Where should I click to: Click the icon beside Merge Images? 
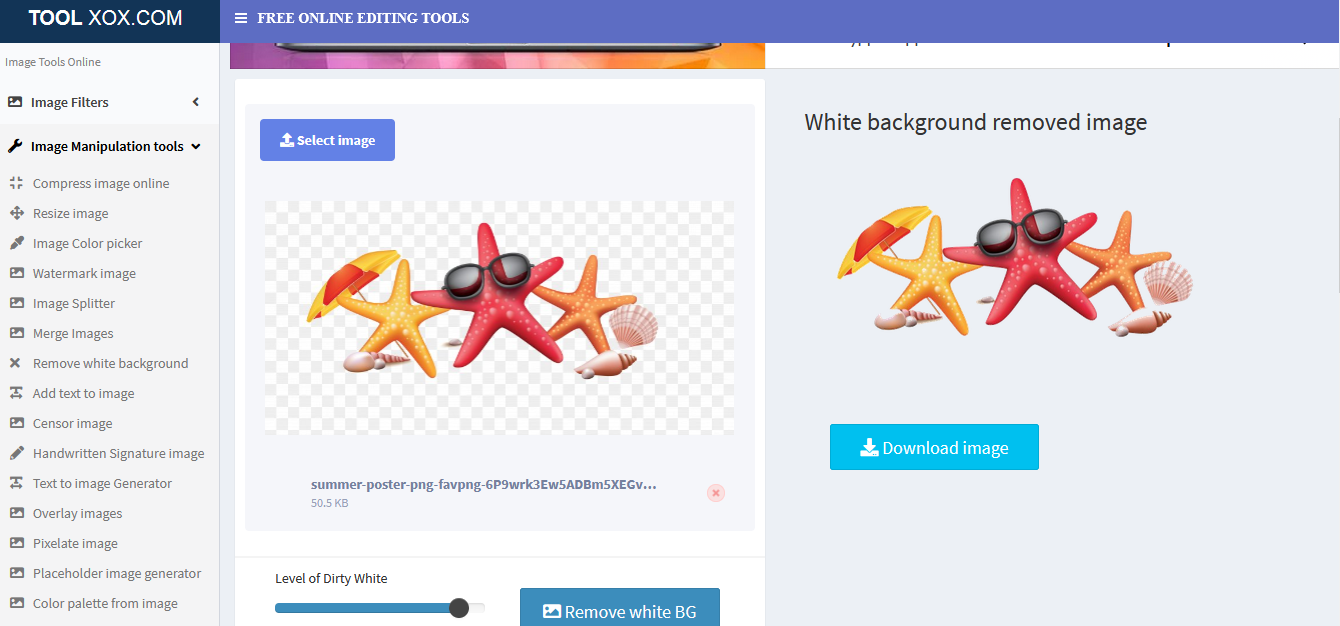(16, 333)
